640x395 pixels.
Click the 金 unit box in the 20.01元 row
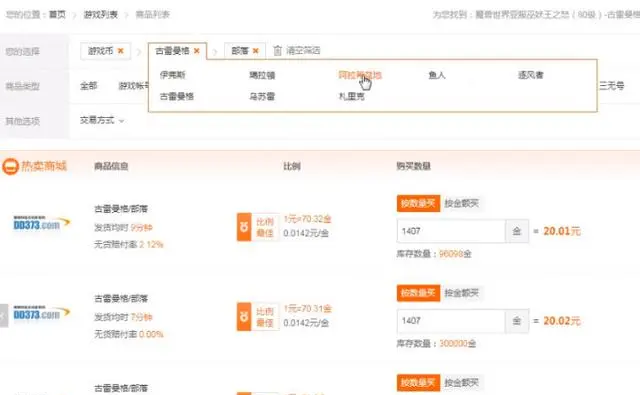click(x=517, y=231)
